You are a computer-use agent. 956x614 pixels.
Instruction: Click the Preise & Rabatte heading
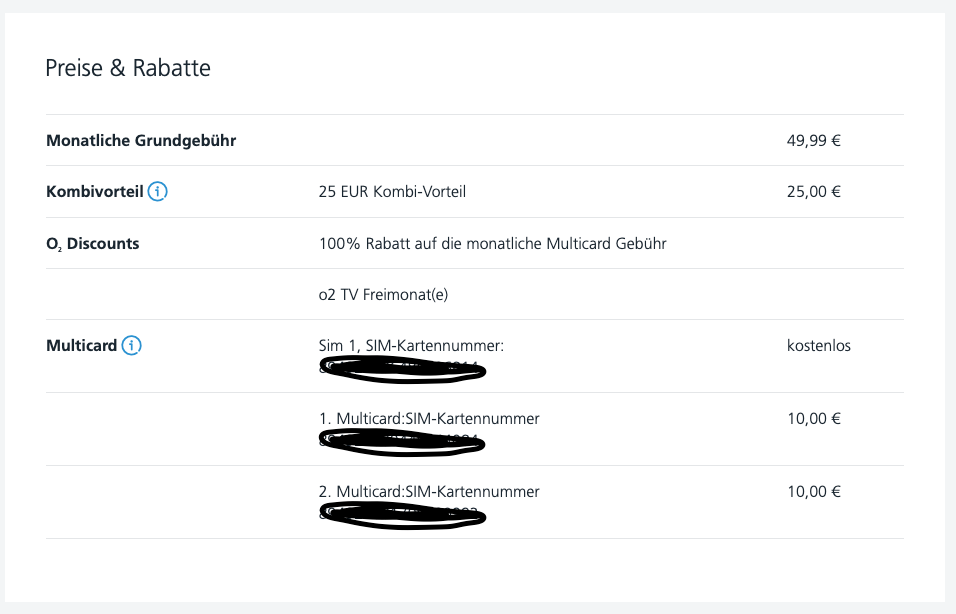click(128, 68)
